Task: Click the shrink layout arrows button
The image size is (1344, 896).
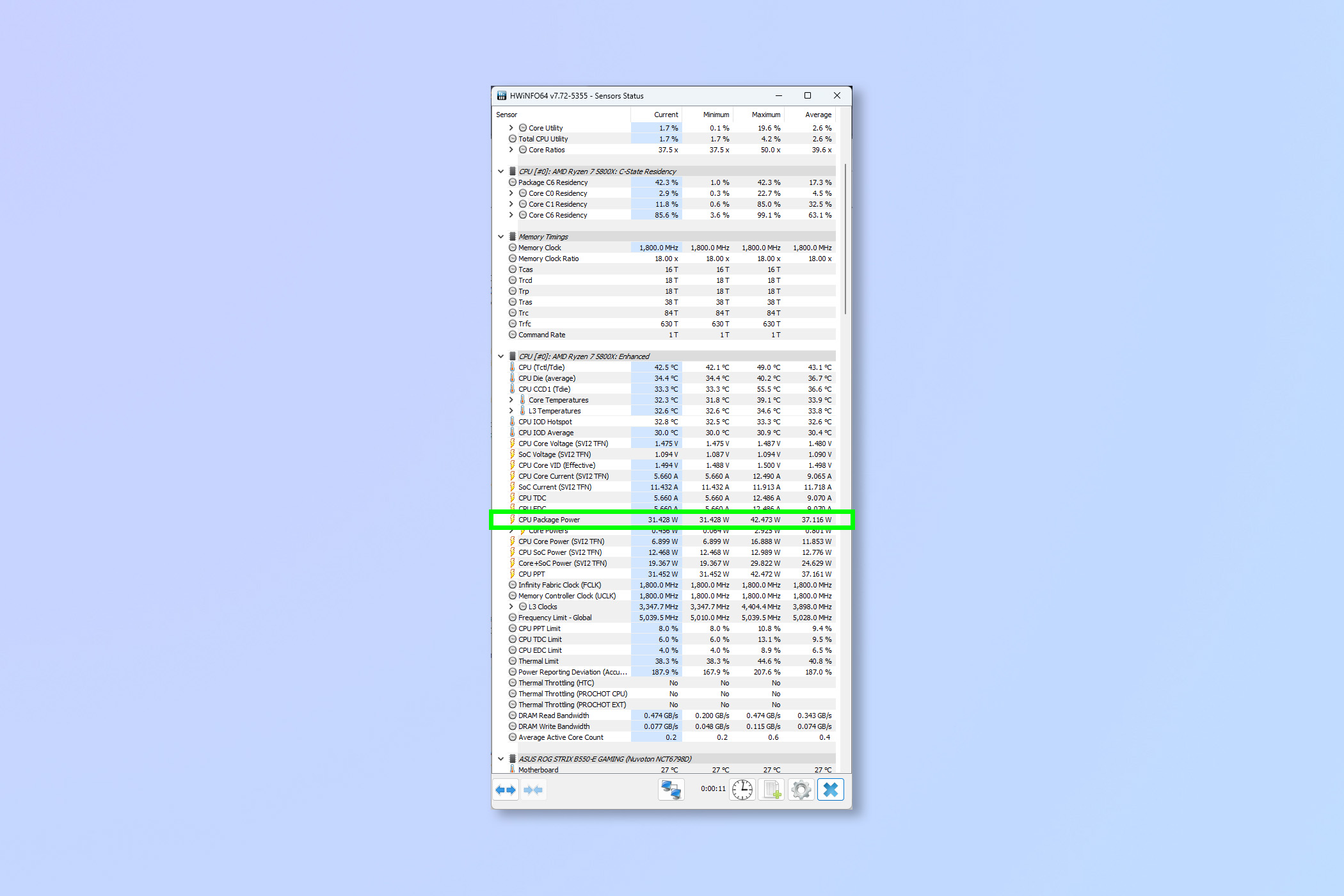Action: point(532,790)
